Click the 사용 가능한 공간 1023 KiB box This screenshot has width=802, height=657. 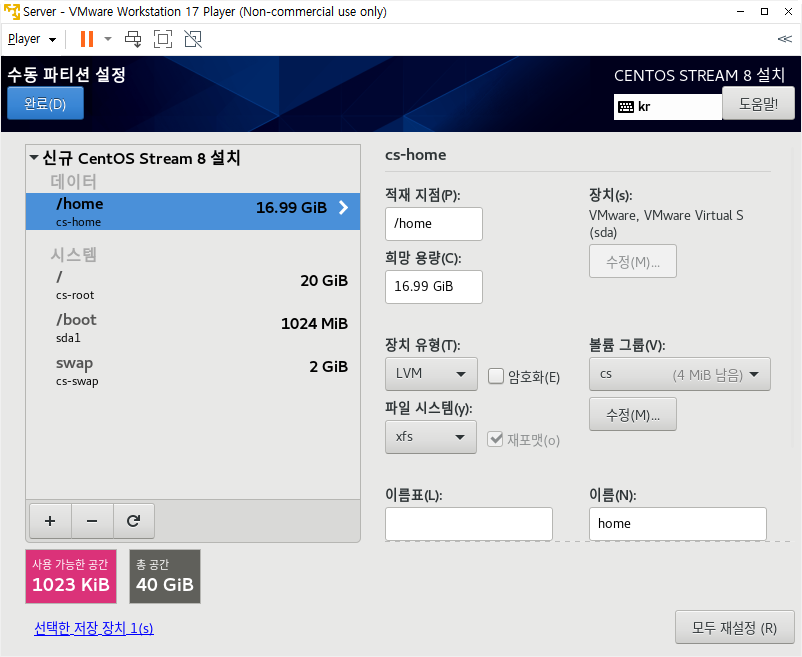point(71,576)
